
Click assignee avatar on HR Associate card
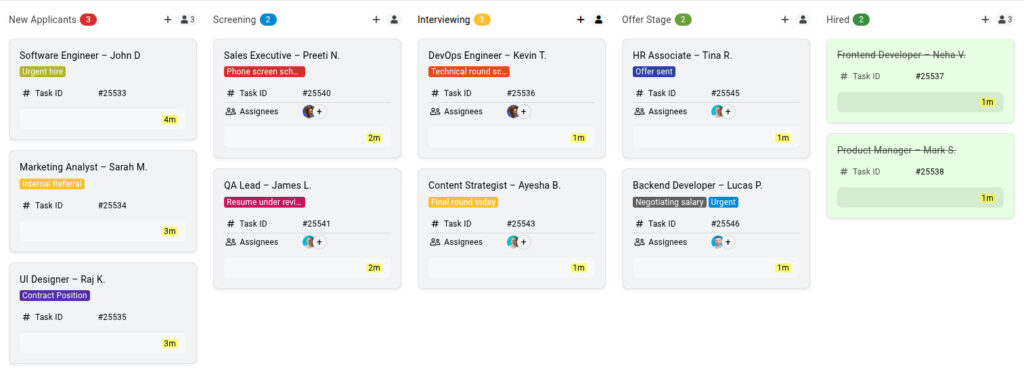[x=717, y=112]
